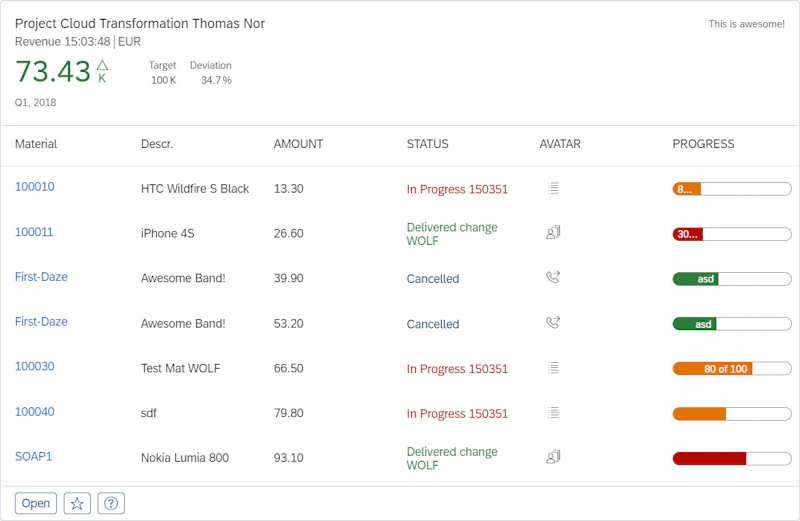Click the amount 93.10

click(x=289, y=458)
